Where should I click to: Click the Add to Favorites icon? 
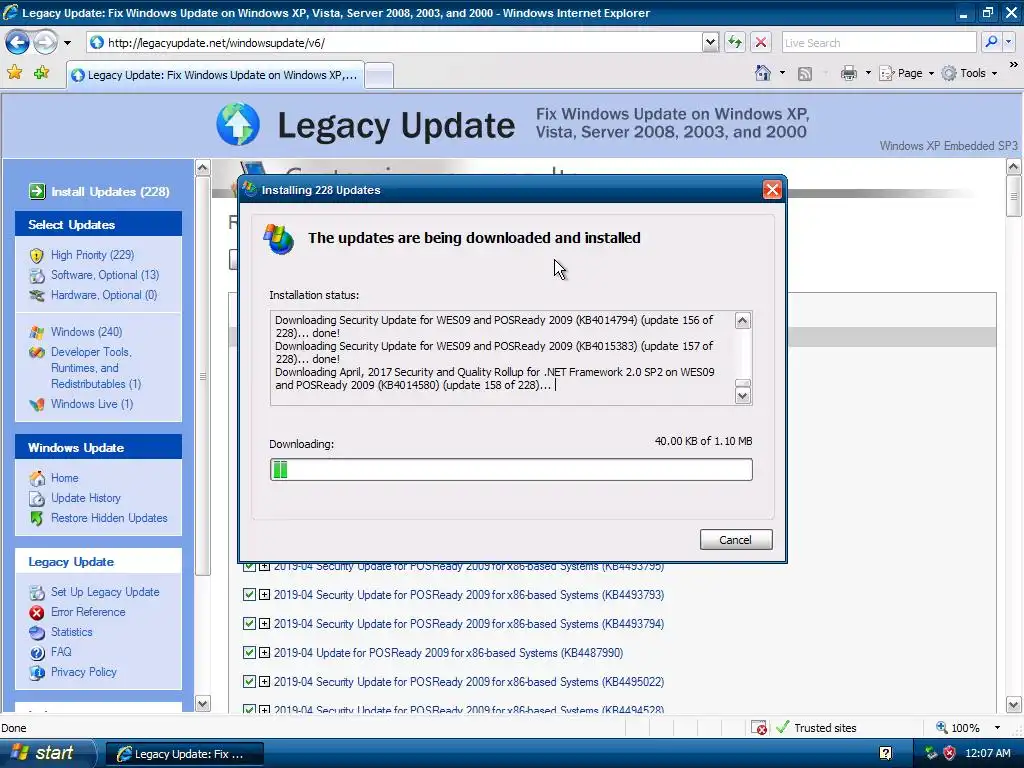(x=42, y=72)
